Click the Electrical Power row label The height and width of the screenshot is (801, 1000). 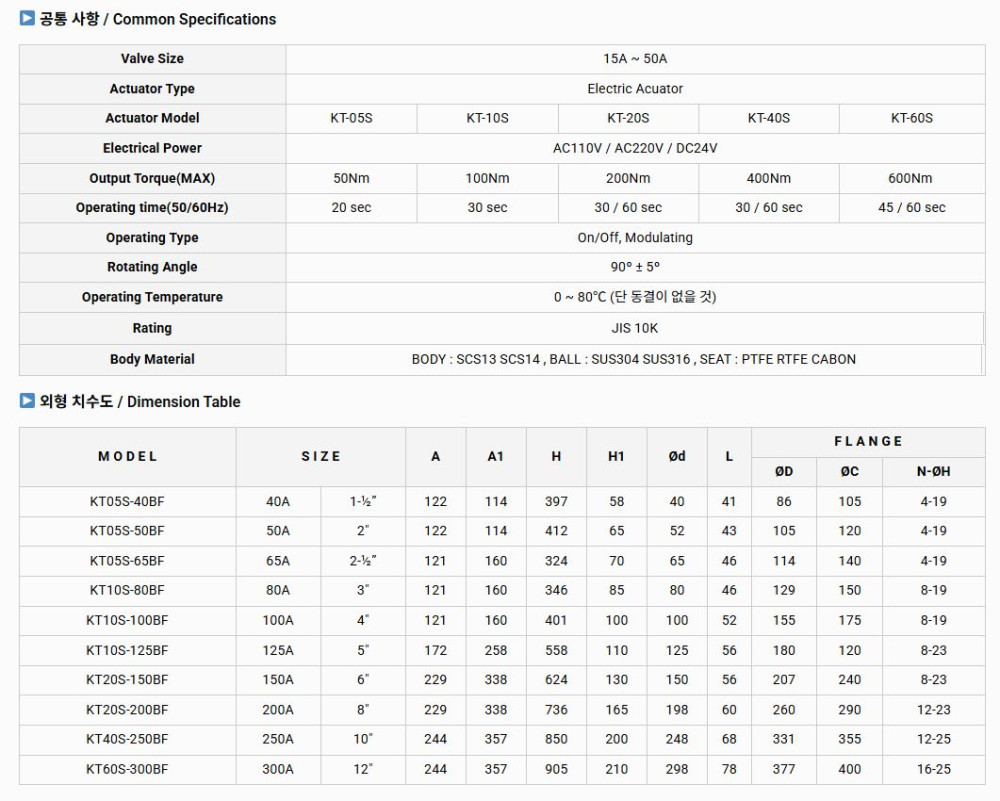[152, 148]
